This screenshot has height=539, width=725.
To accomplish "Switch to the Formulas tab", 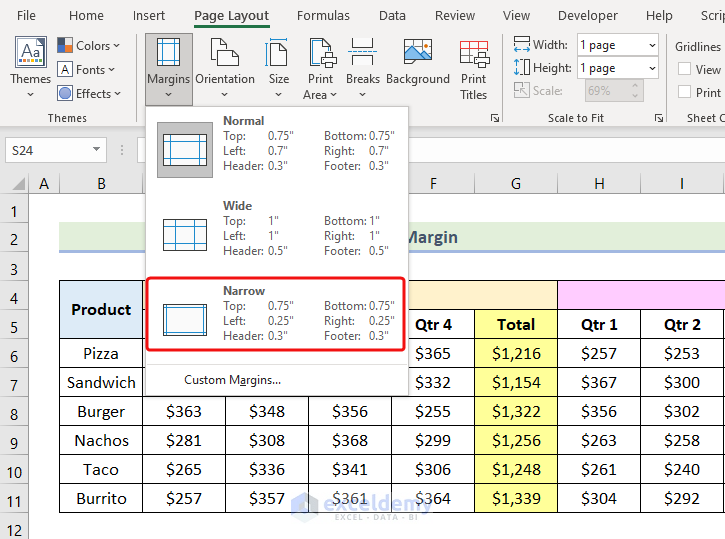I will [323, 16].
